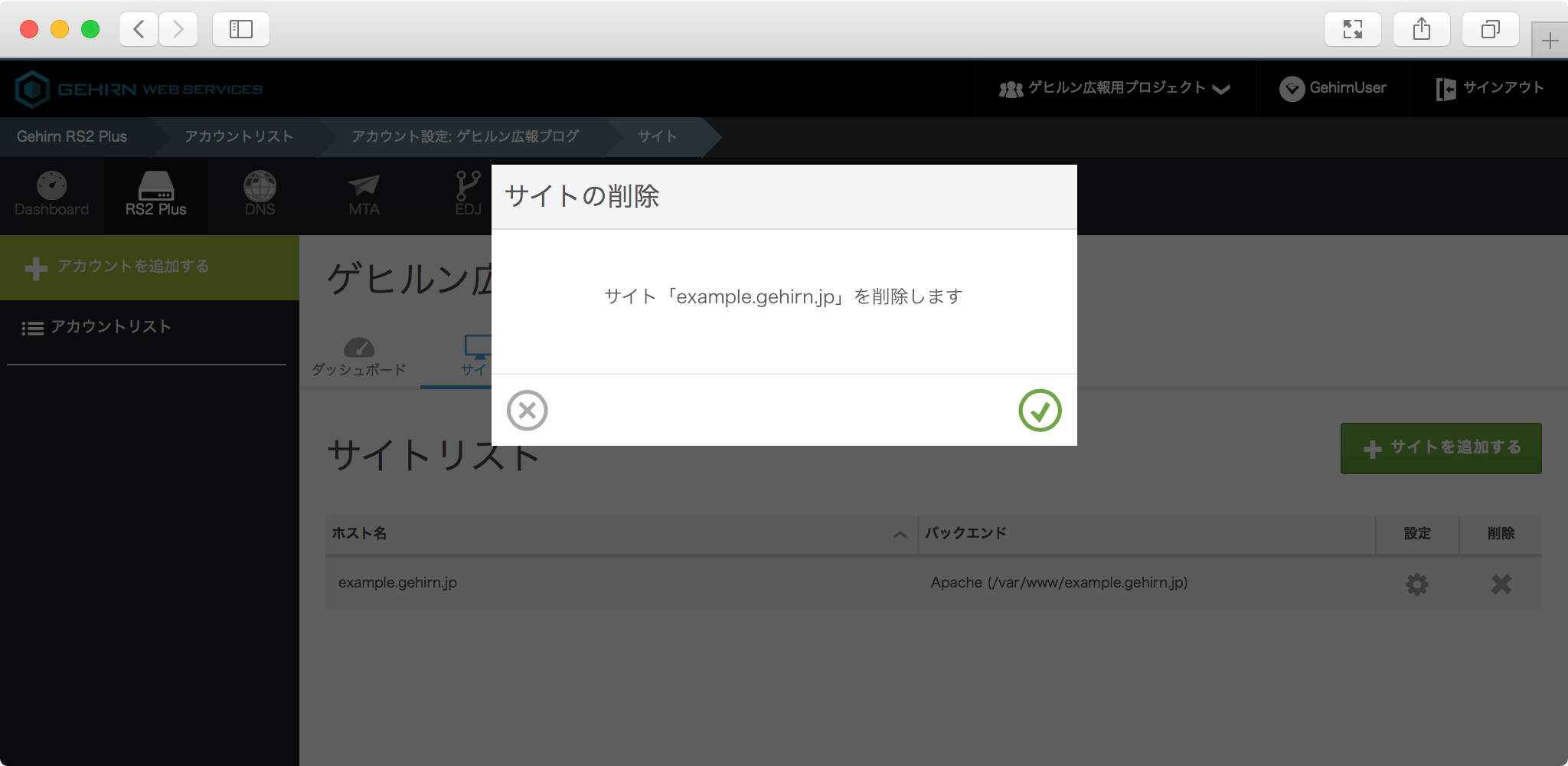
Task: Open the GehirnUser account menu
Action: click(1333, 89)
